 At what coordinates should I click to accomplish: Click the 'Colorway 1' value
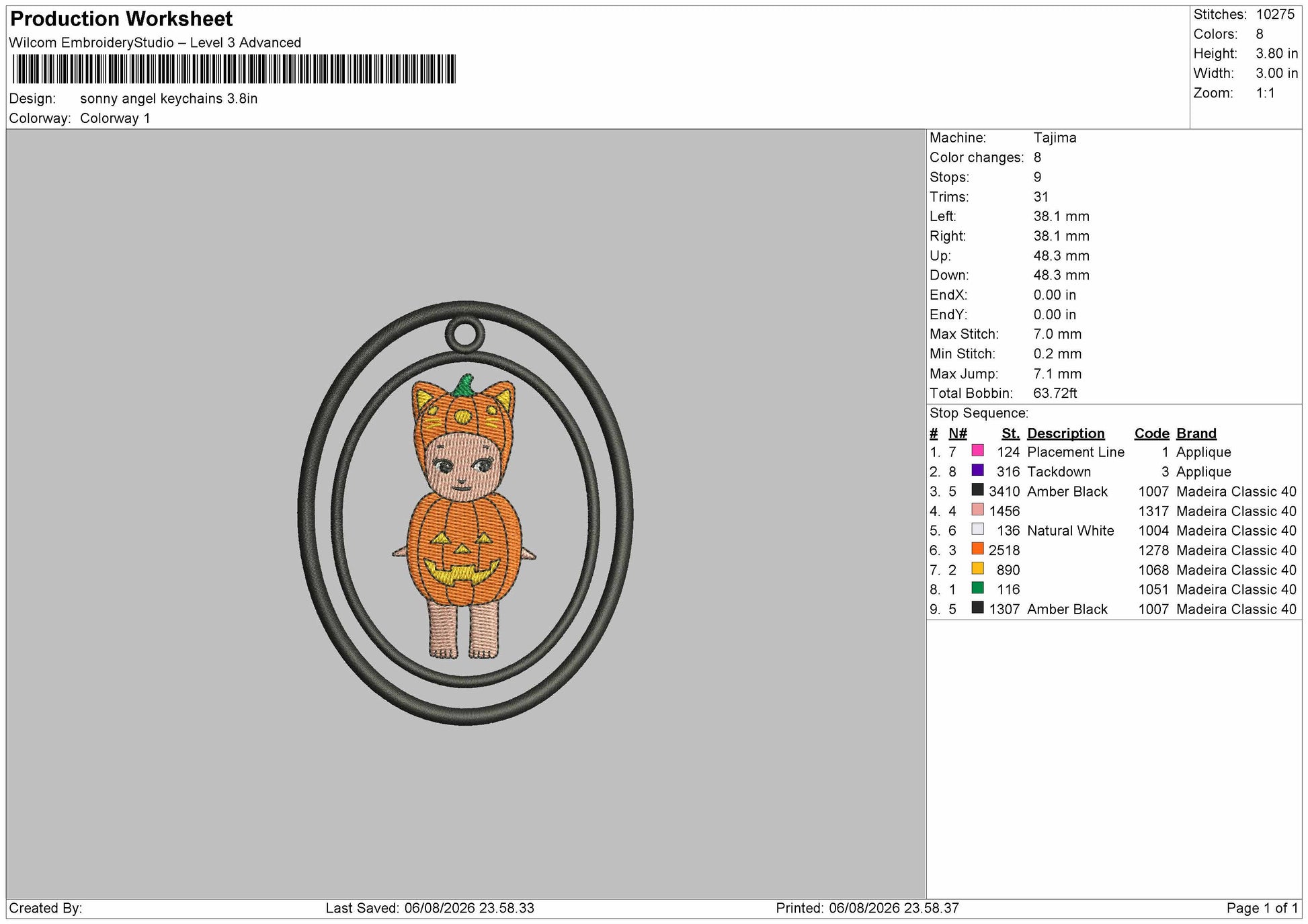[115, 118]
